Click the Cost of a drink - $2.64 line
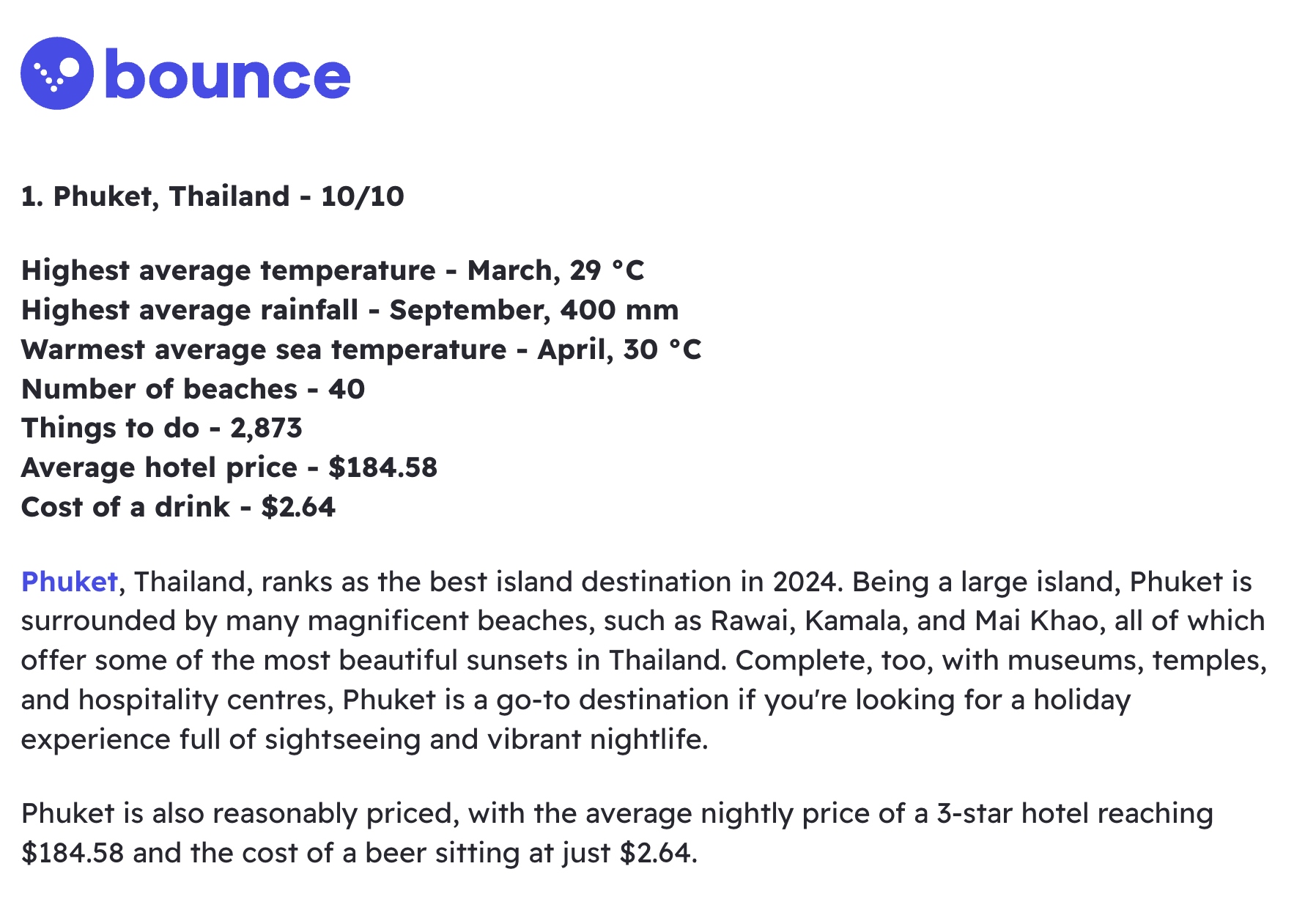This screenshot has height=910, width=1316. pos(178,507)
